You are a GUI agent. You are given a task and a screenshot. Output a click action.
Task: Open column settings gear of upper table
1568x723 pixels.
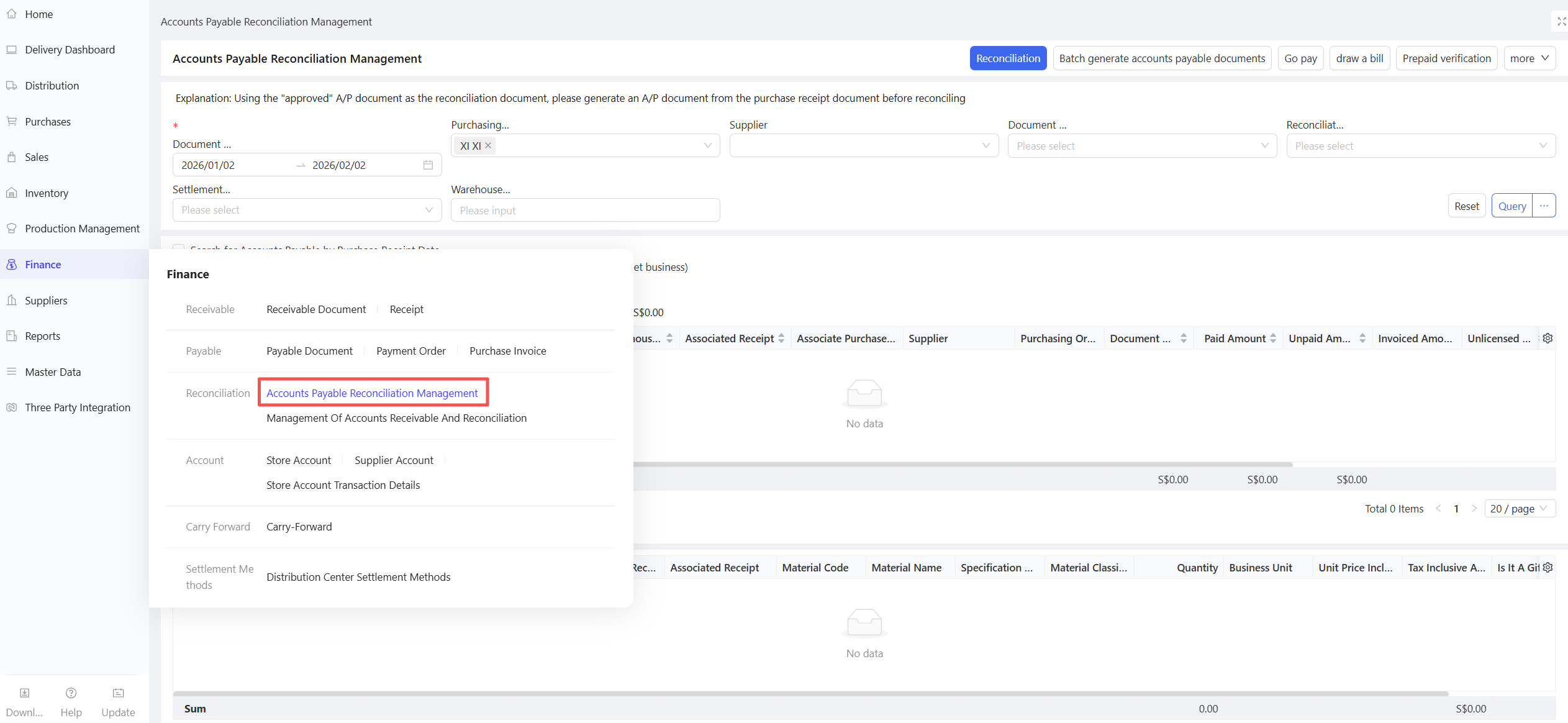click(1548, 338)
